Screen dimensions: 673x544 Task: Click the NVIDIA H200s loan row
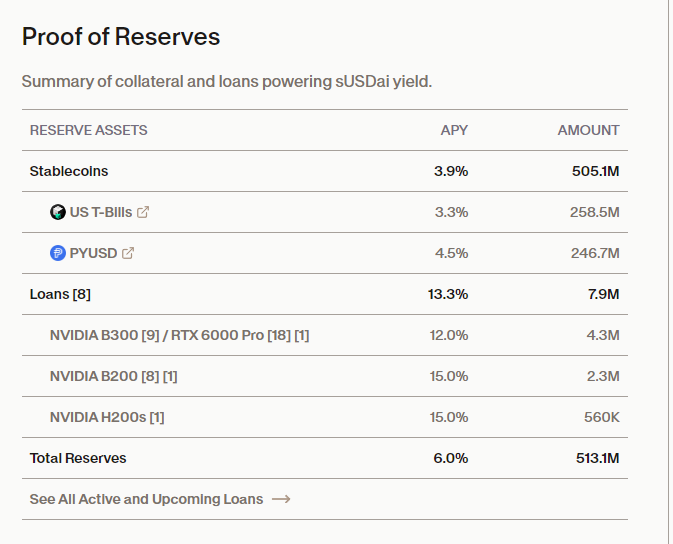tap(106, 417)
